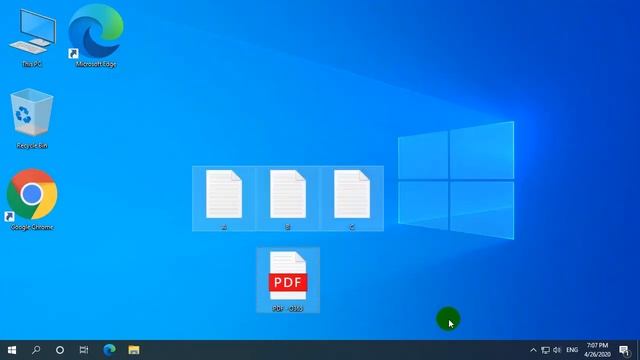Screen dimensions: 640x360
Task: Open the clock showing 7:07 PM
Action: 597,350
